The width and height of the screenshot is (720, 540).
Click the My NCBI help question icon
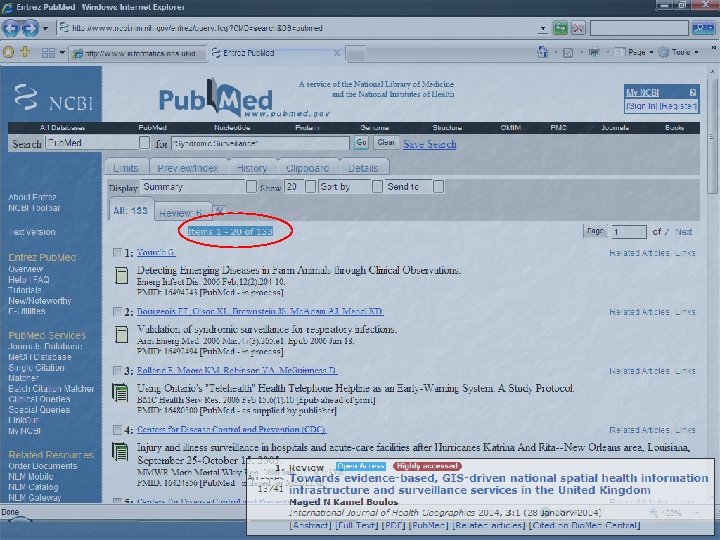(692, 92)
